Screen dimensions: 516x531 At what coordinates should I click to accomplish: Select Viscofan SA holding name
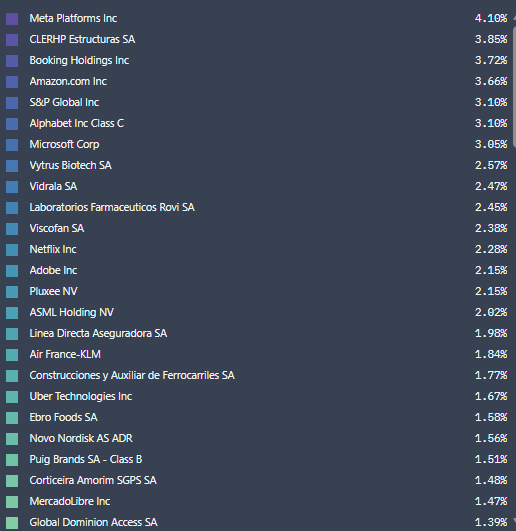[57, 228]
